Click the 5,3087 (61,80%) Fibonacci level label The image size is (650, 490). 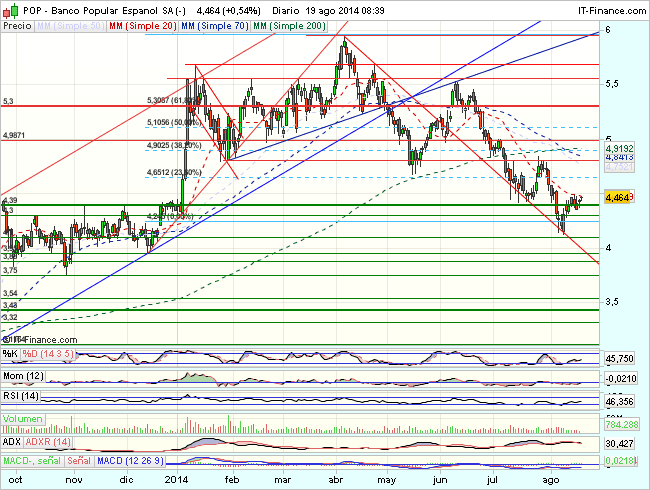click(x=174, y=100)
